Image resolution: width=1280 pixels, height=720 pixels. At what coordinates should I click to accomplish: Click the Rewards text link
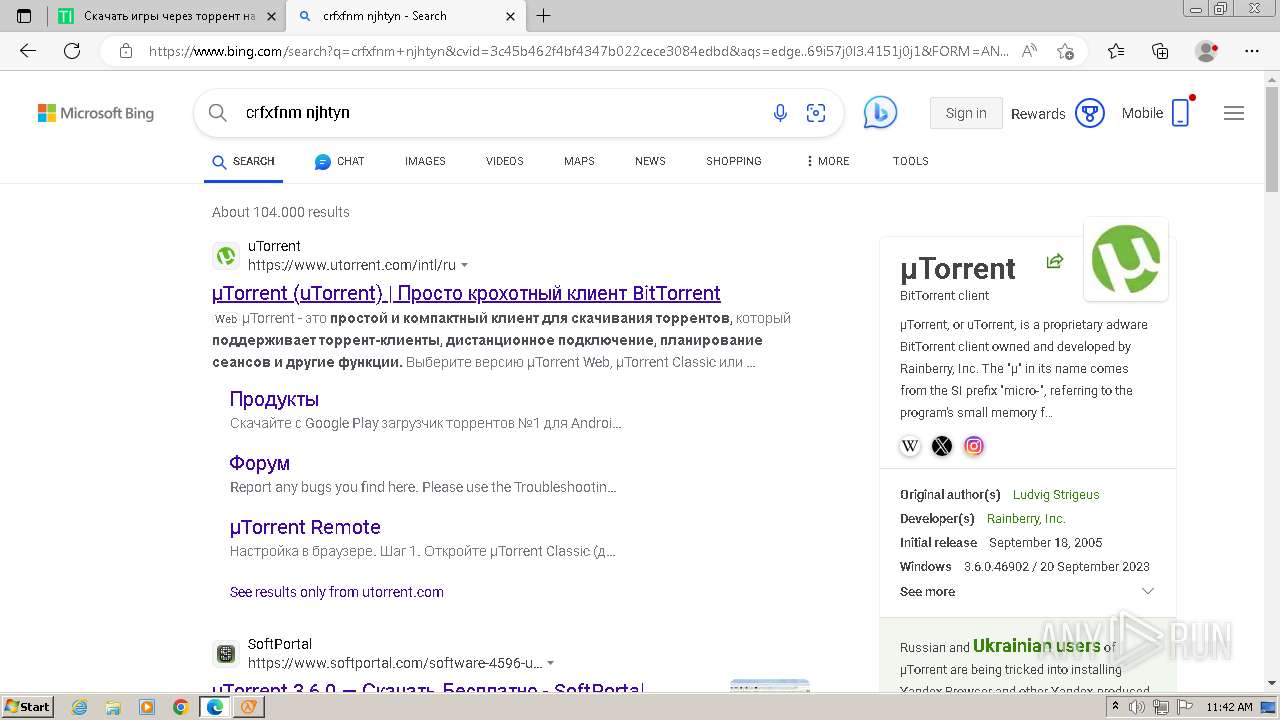[1038, 114]
